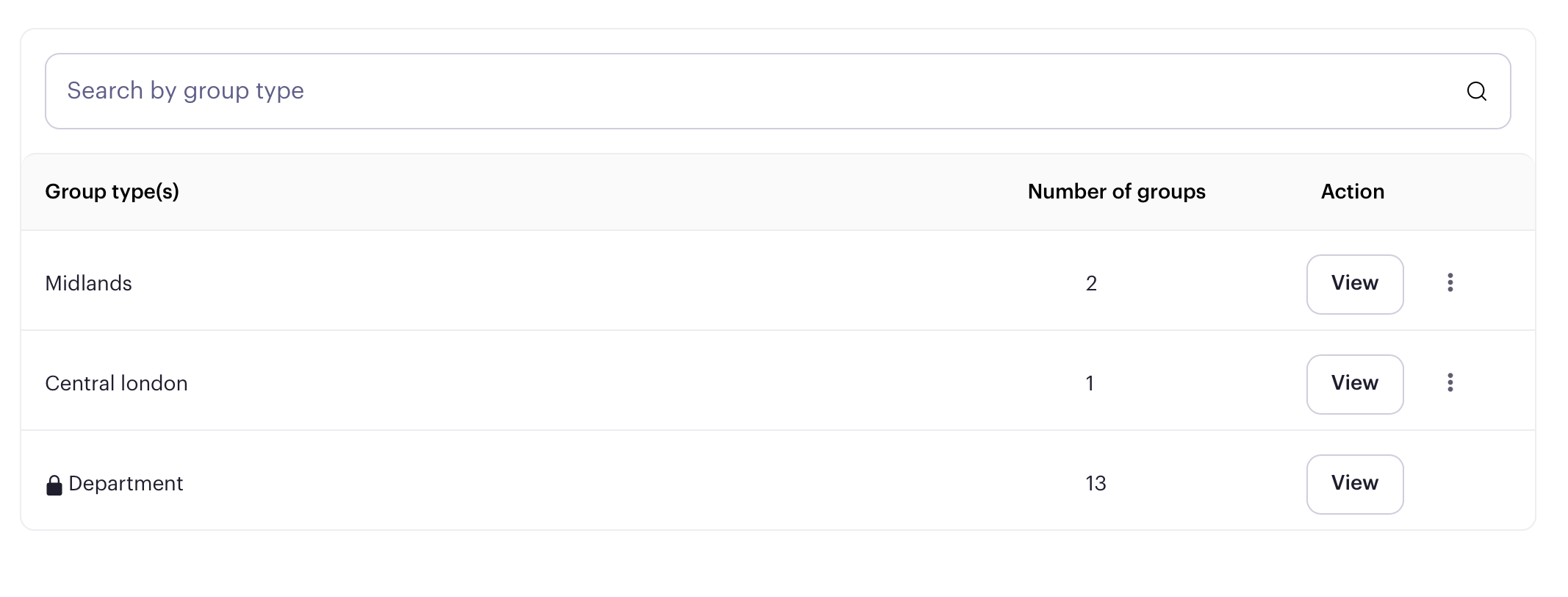
Task: Click empty area of the Department row
Action: [x=588, y=484]
